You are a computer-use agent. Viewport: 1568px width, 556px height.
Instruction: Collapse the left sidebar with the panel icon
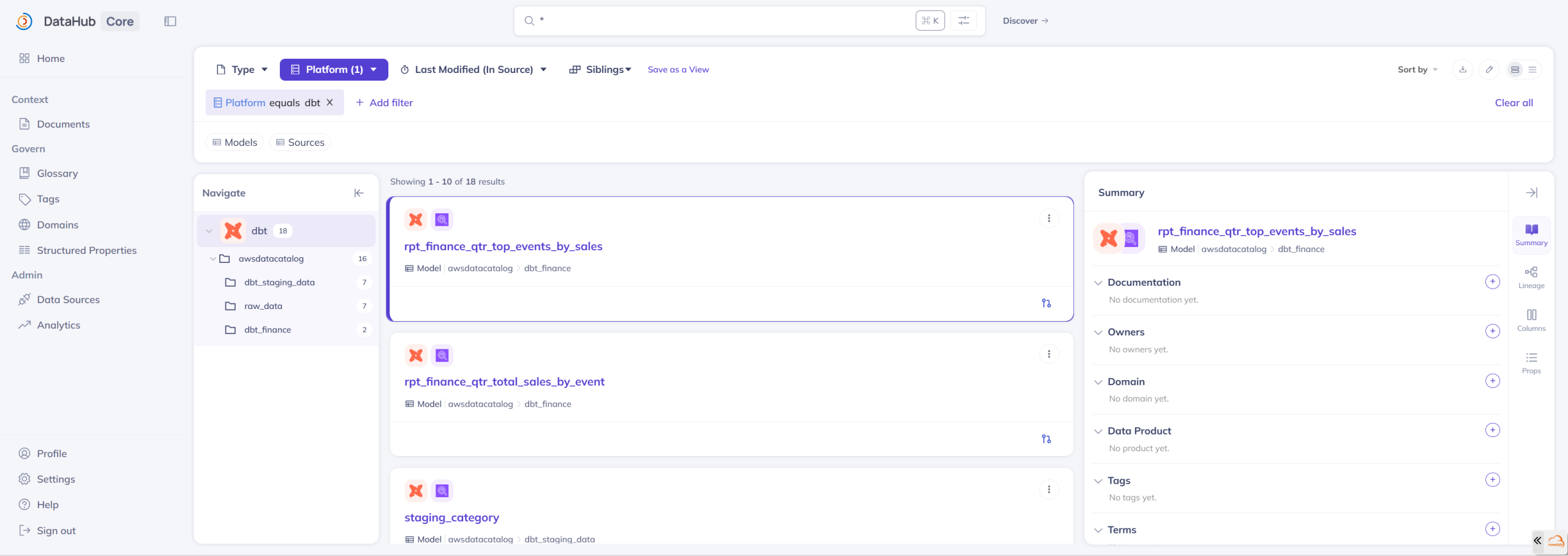tap(170, 21)
